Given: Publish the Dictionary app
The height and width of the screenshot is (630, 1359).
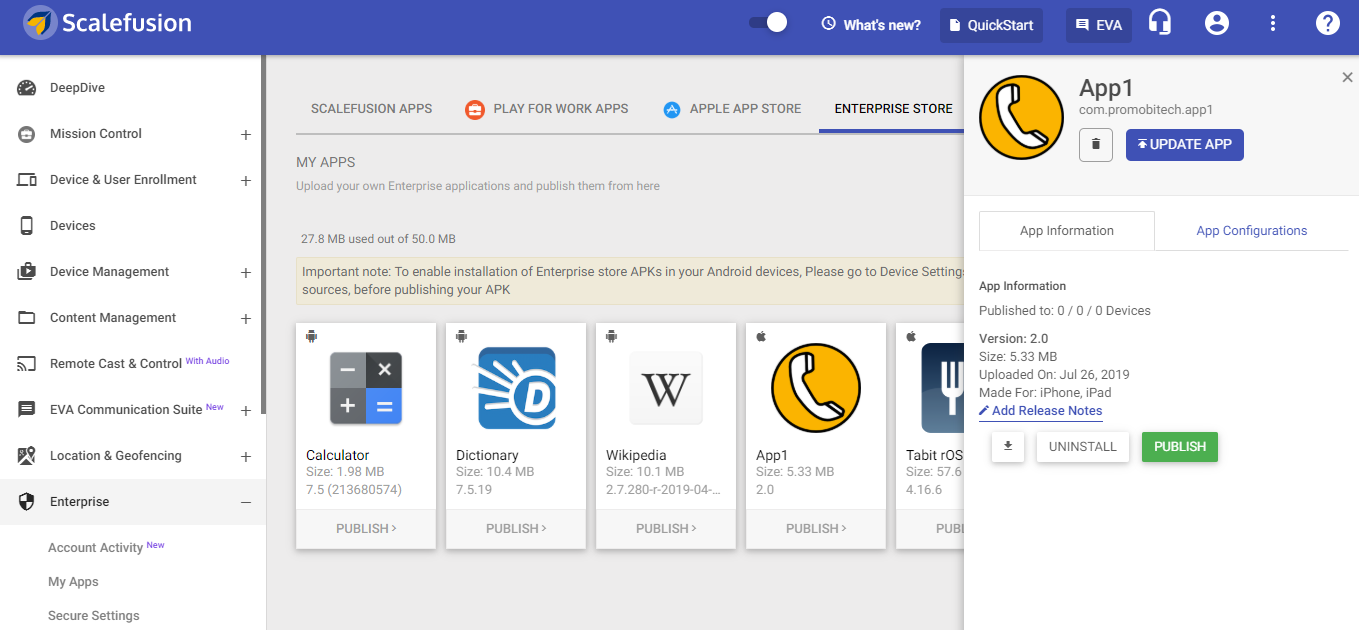Looking at the screenshot, I should click(516, 529).
